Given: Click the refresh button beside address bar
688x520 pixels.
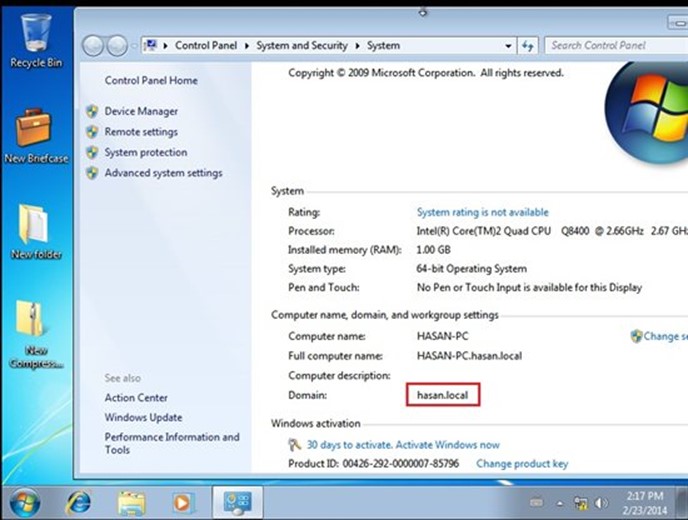Looking at the screenshot, I should [x=527, y=46].
